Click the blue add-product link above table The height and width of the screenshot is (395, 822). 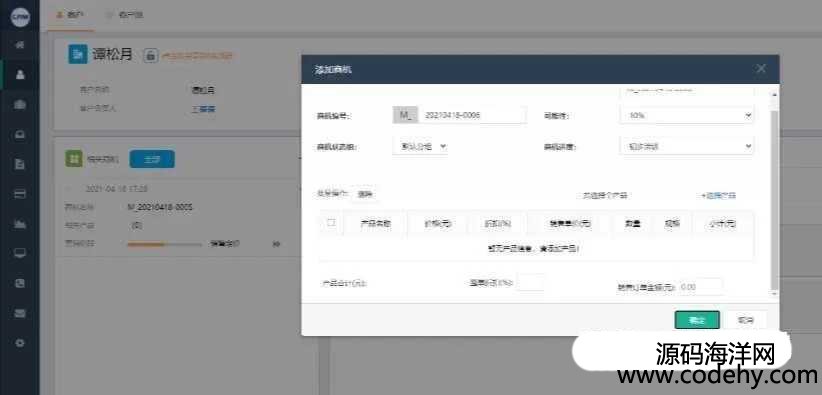pyautogui.click(x=718, y=196)
